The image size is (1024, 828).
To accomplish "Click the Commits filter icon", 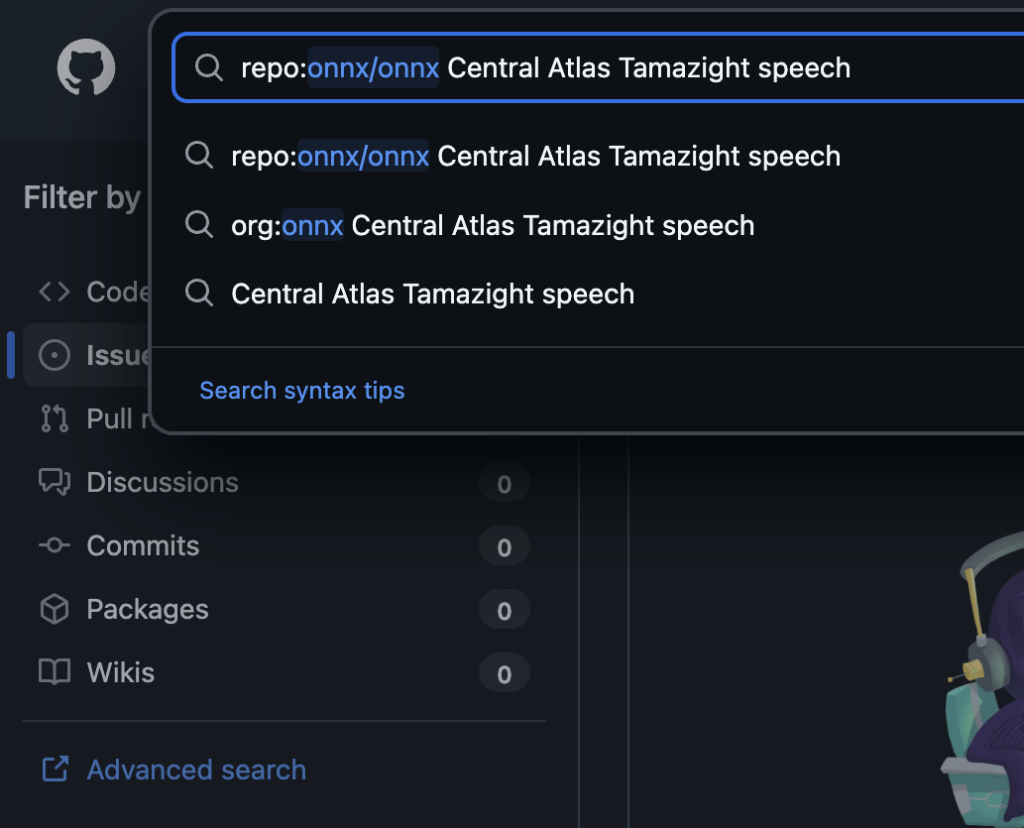I will (x=54, y=546).
